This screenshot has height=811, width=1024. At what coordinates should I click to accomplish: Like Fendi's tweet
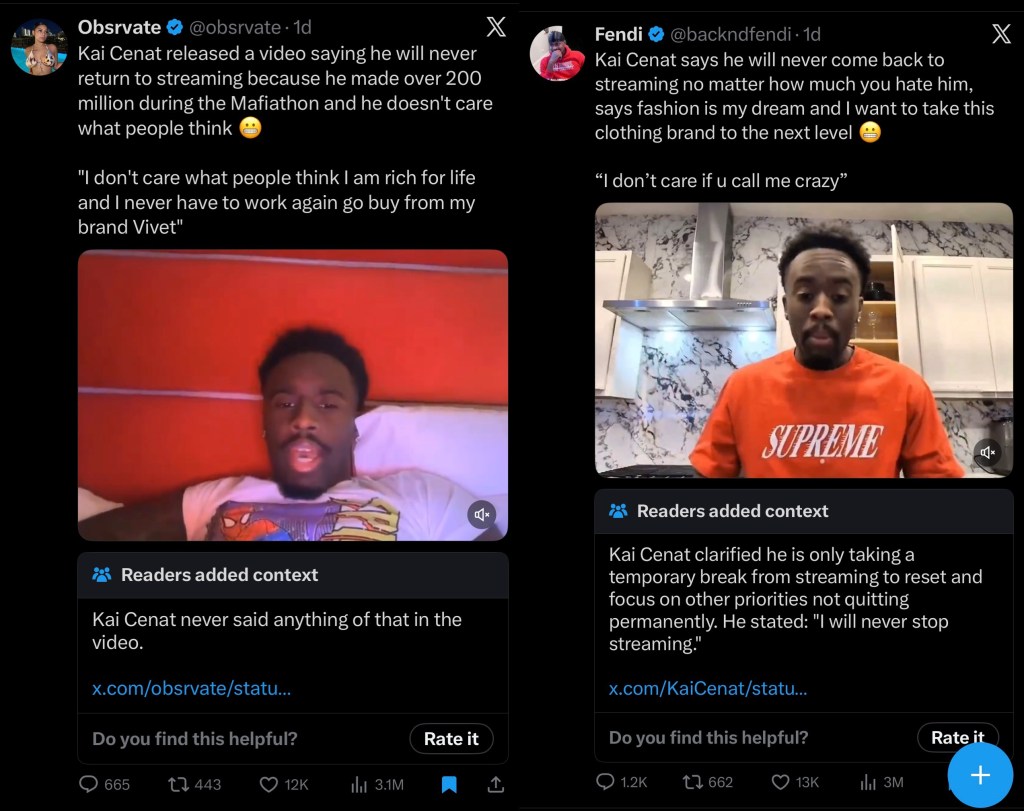(781, 781)
